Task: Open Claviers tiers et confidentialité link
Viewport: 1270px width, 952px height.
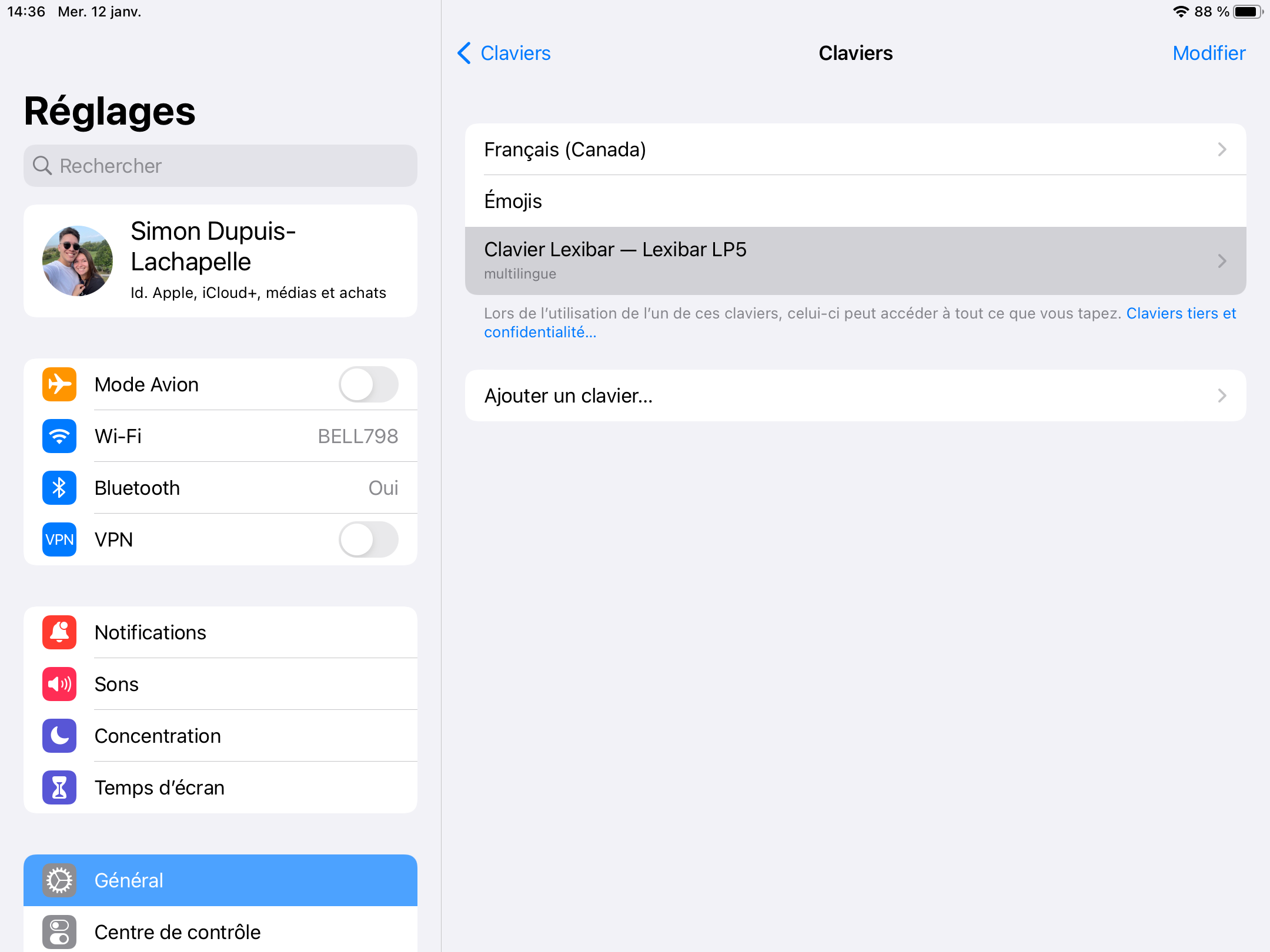Action: pyautogui.click(x=1181, y=314)
